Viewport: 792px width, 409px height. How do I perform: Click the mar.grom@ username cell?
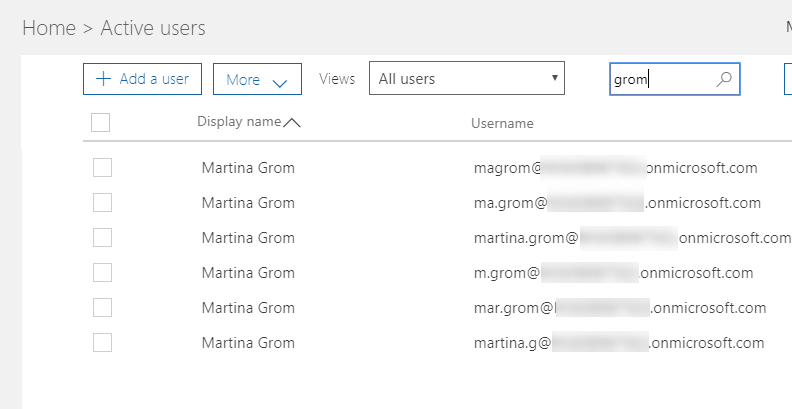point(620,308)
